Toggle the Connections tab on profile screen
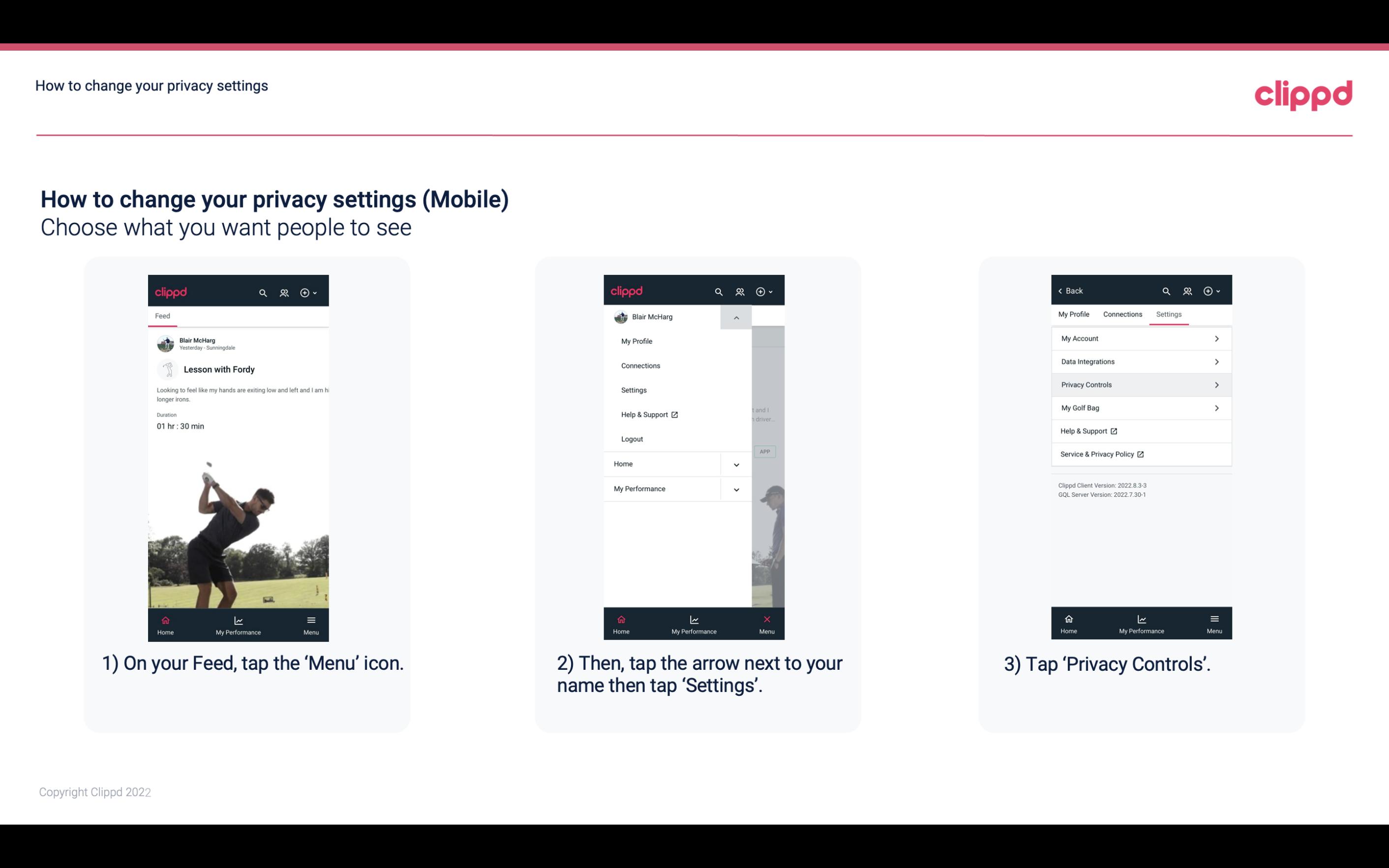This screenshot has height=868, width=1389. coord(1122,314)
